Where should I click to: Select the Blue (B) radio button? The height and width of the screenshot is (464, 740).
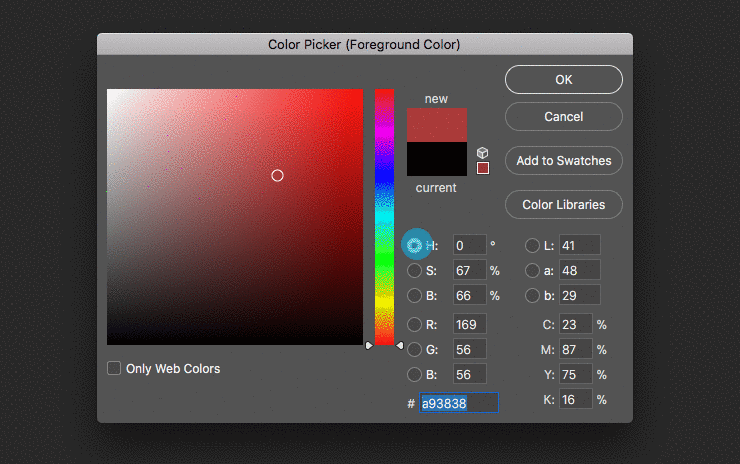415,374
